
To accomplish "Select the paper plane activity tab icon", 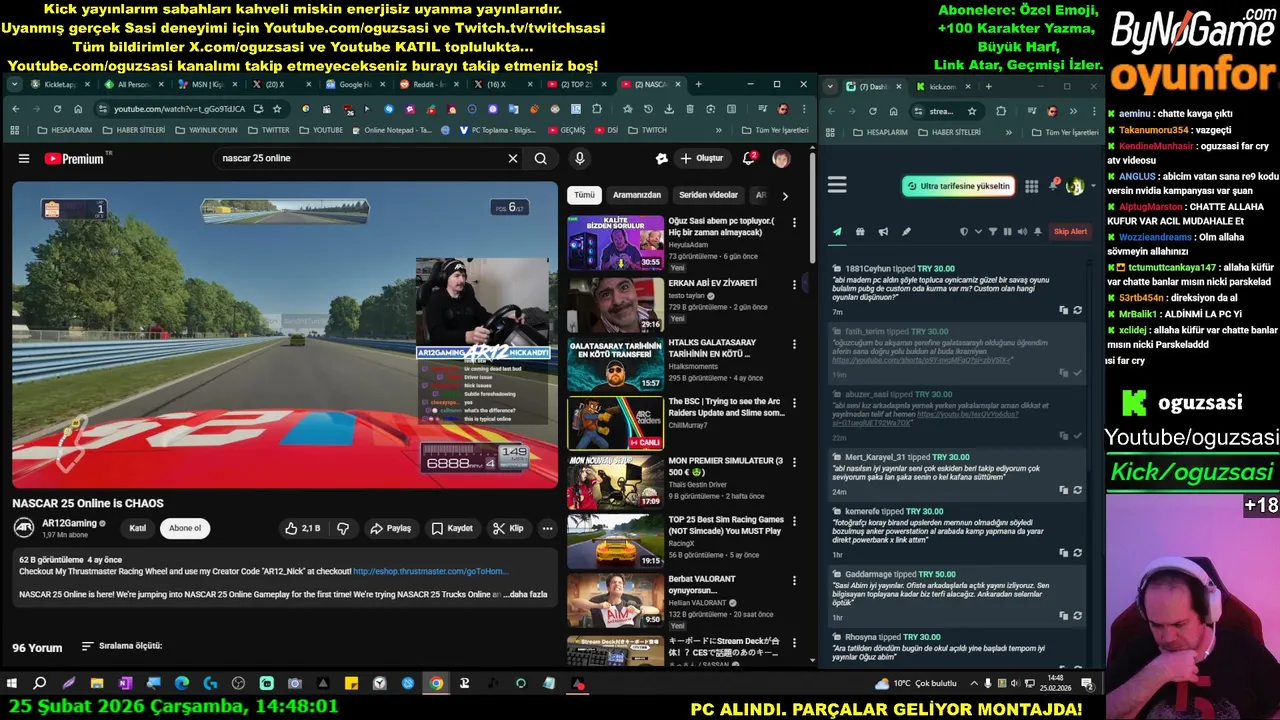I will pos(837,232).
